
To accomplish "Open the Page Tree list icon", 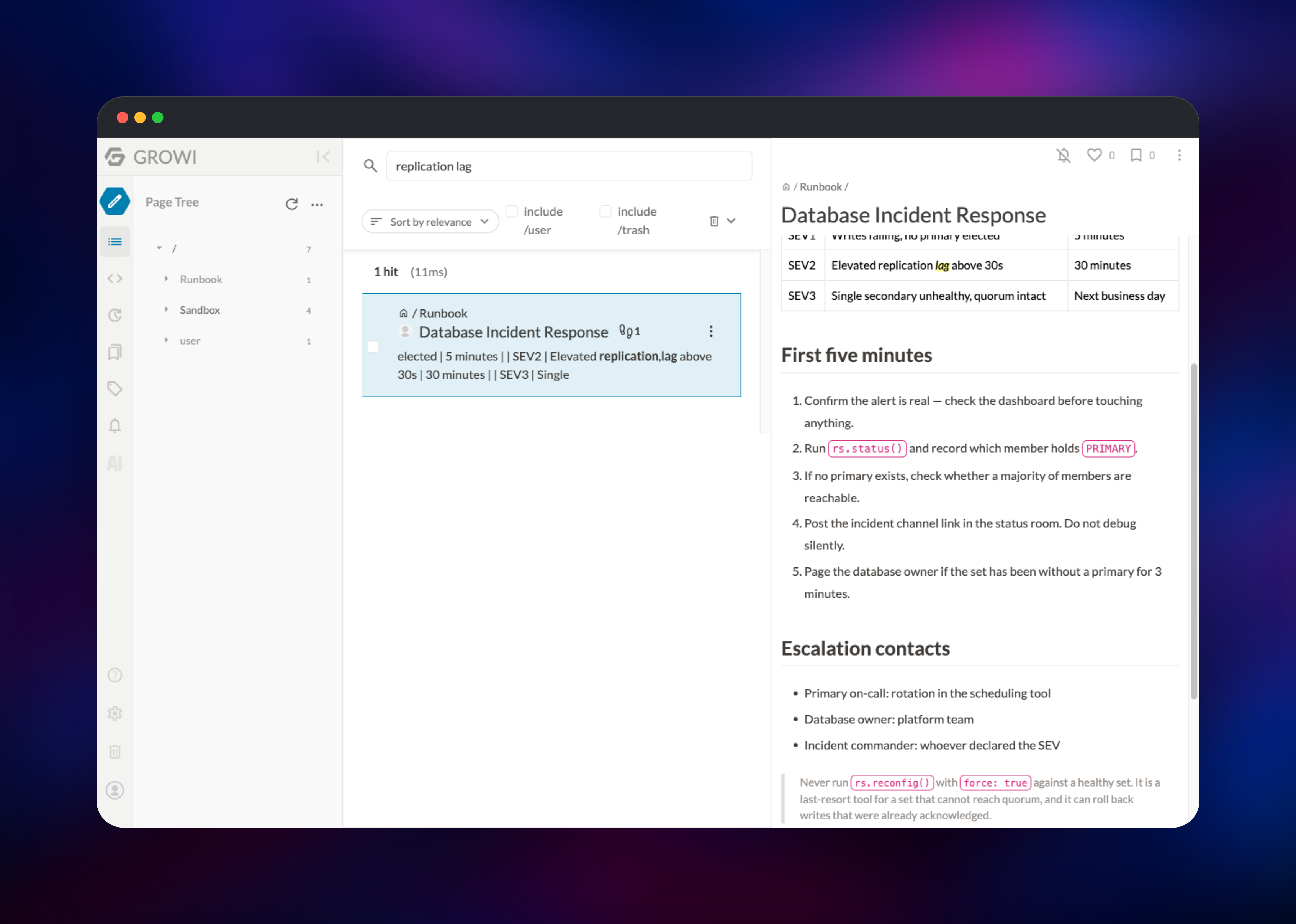I will (x=115, y=242).
